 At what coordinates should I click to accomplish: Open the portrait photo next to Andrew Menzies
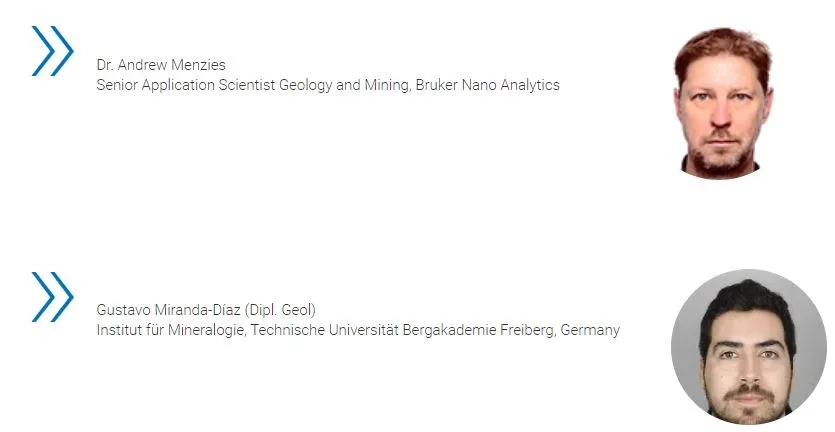(x=723, y=103)
